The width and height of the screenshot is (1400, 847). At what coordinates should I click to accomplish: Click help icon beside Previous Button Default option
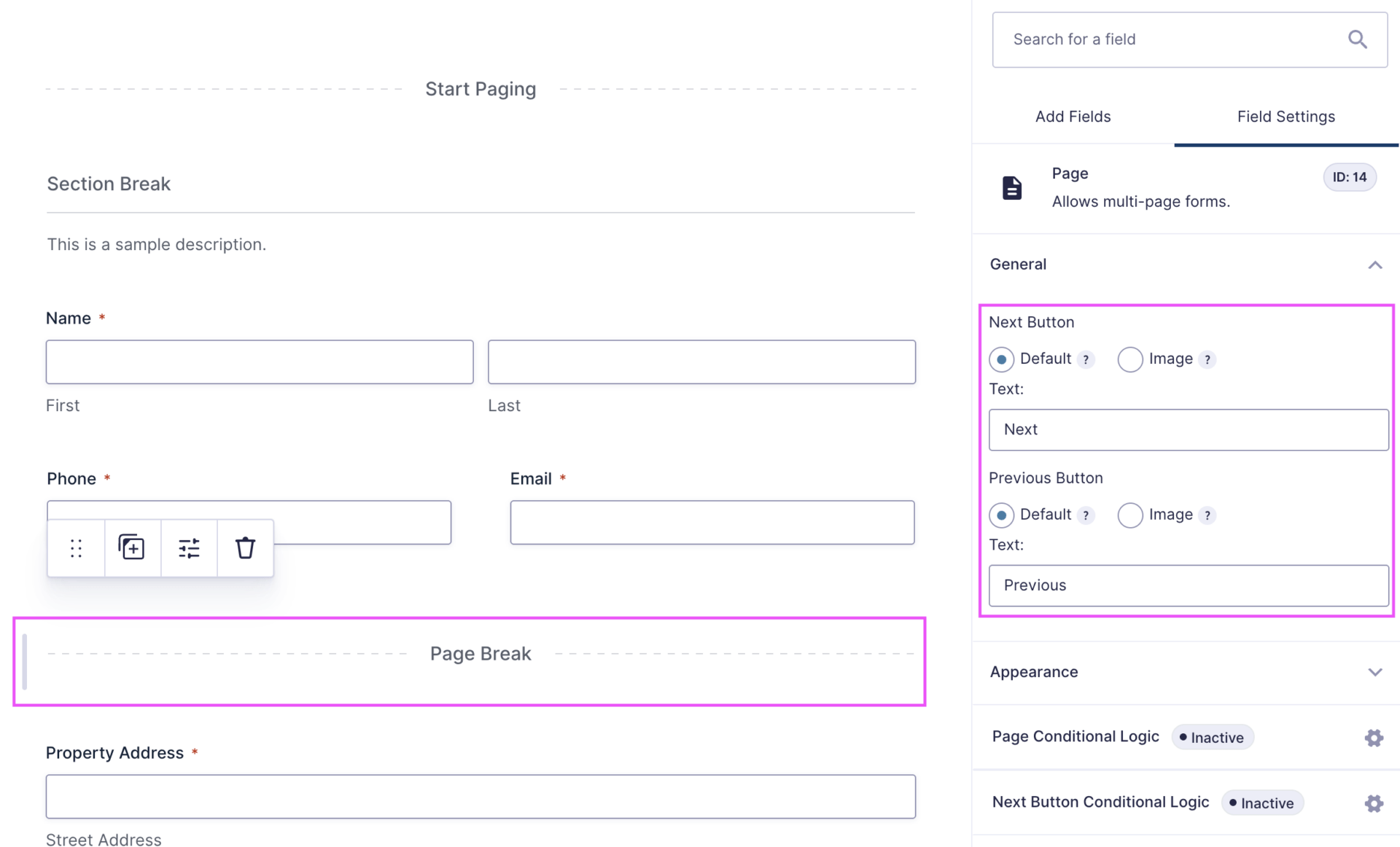pos(1086,515)
